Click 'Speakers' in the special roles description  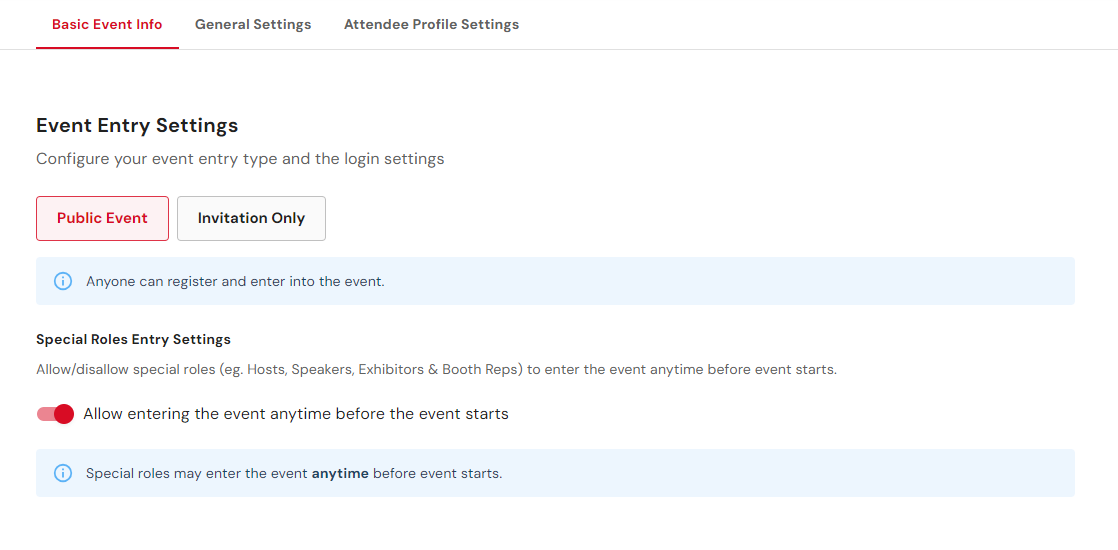click(319, 371)
